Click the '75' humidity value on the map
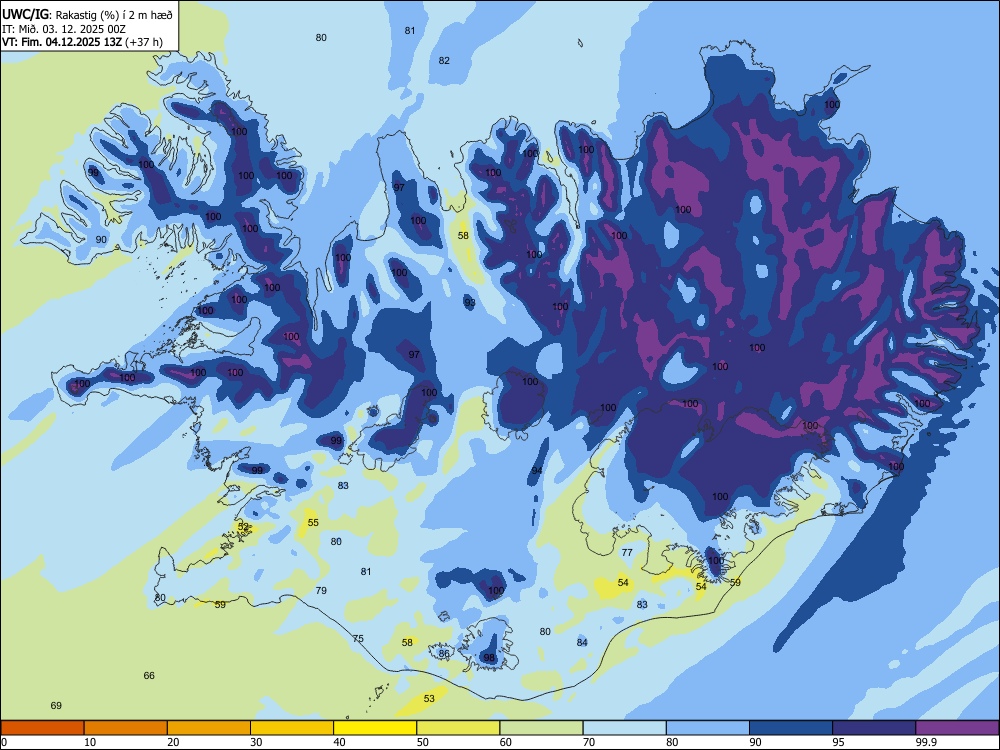Screen dimensions: 1000x750 pyautogui.click(x=358, y=638)
